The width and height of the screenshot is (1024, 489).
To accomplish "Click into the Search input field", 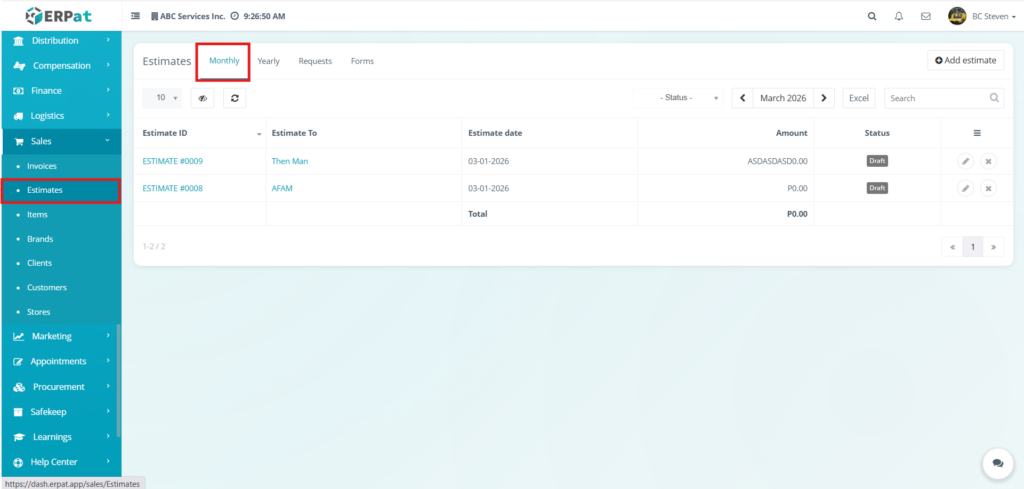I will (x=936, y=98).
